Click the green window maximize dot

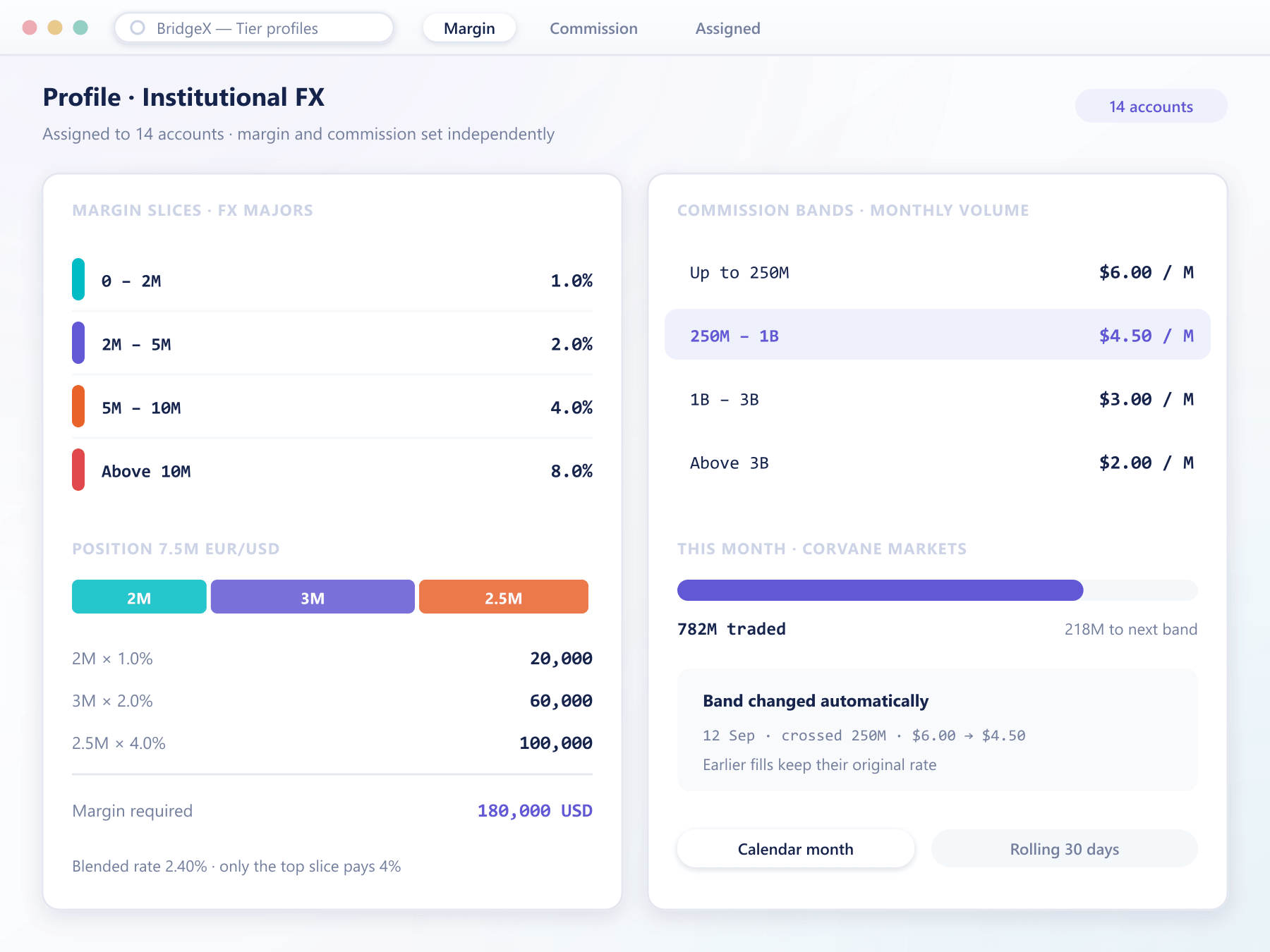pyautogui.click(x=80, y=28)
